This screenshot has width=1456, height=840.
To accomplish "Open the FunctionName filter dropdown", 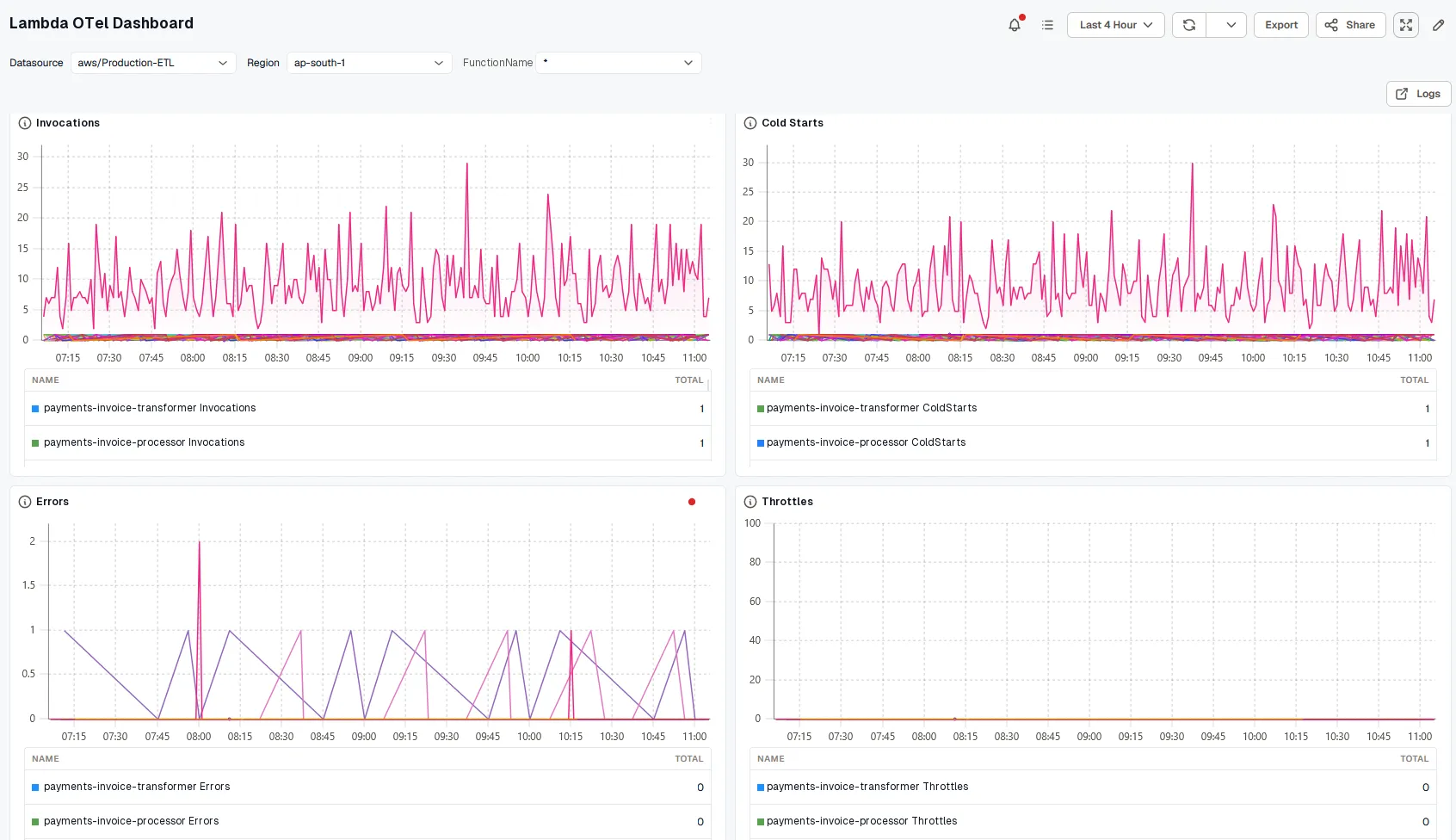I will [619, 63].
